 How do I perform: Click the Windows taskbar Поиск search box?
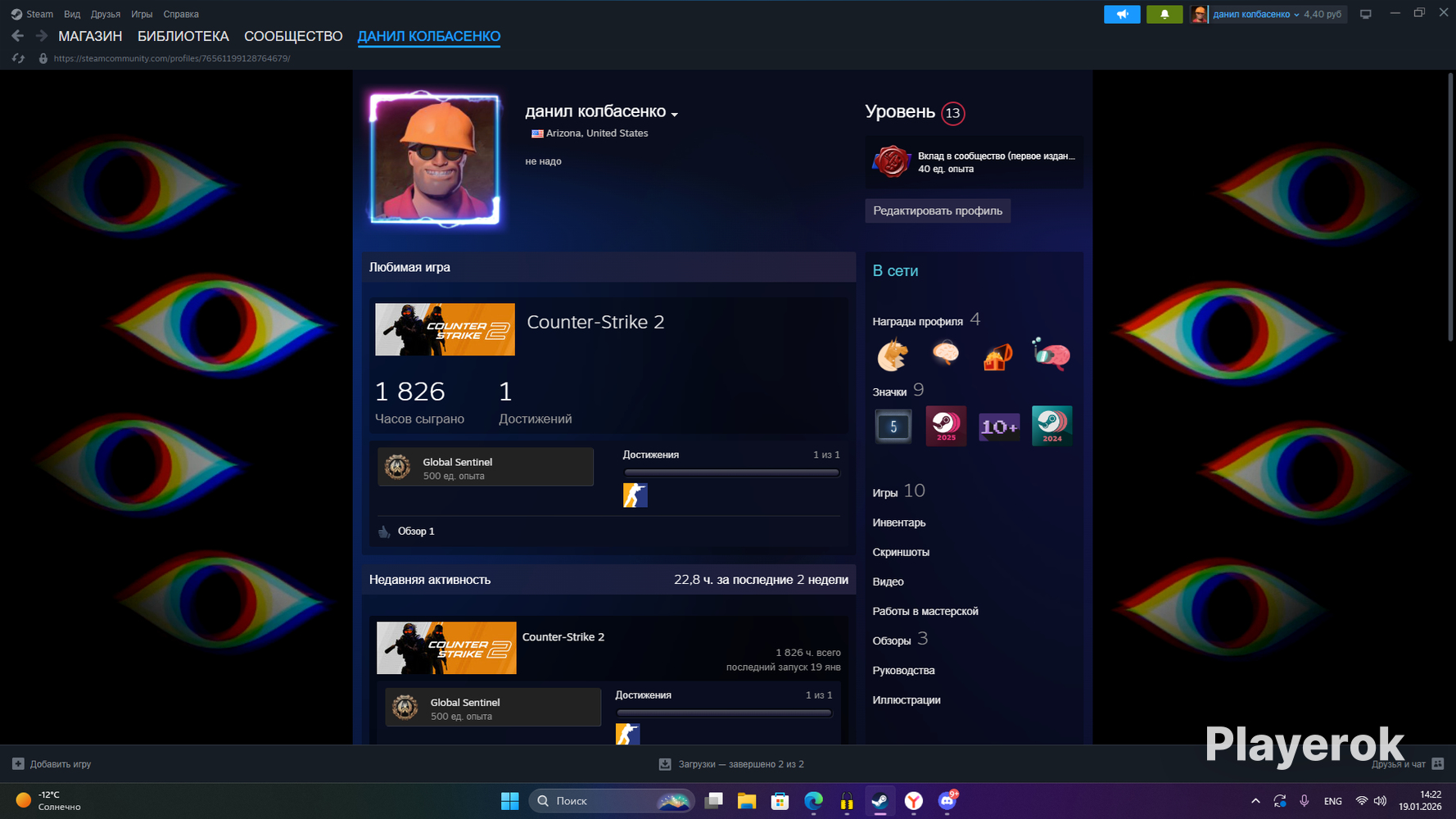click(x=612, y=801)
